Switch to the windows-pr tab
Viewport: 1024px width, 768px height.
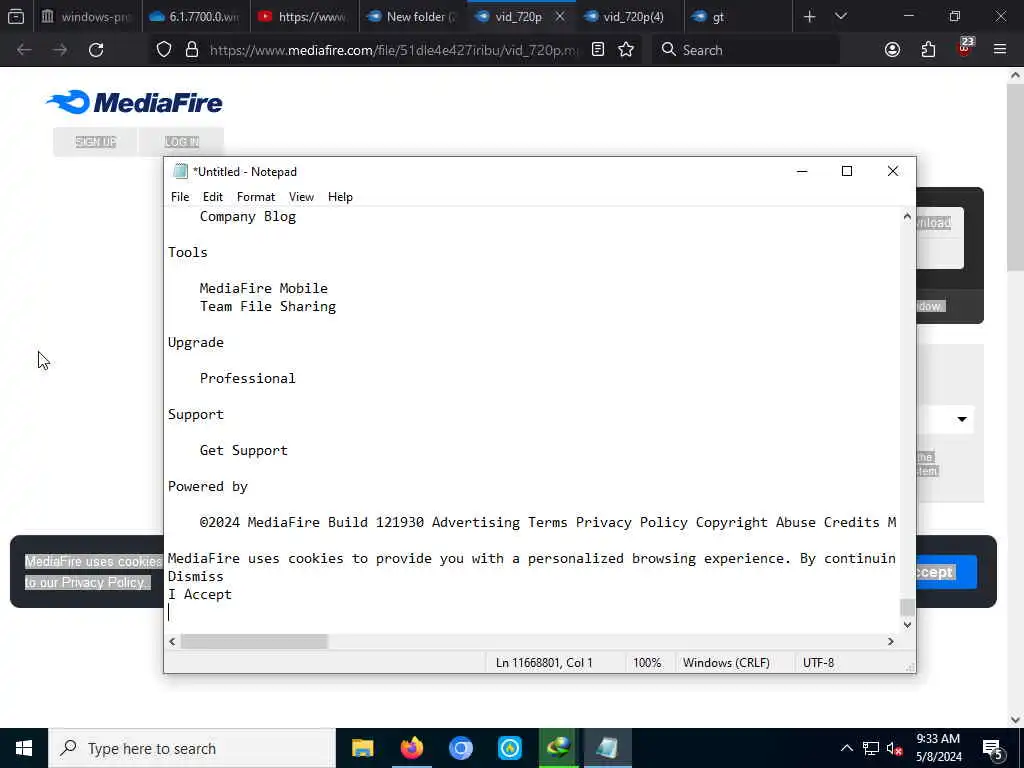click(x=88, y=16)
